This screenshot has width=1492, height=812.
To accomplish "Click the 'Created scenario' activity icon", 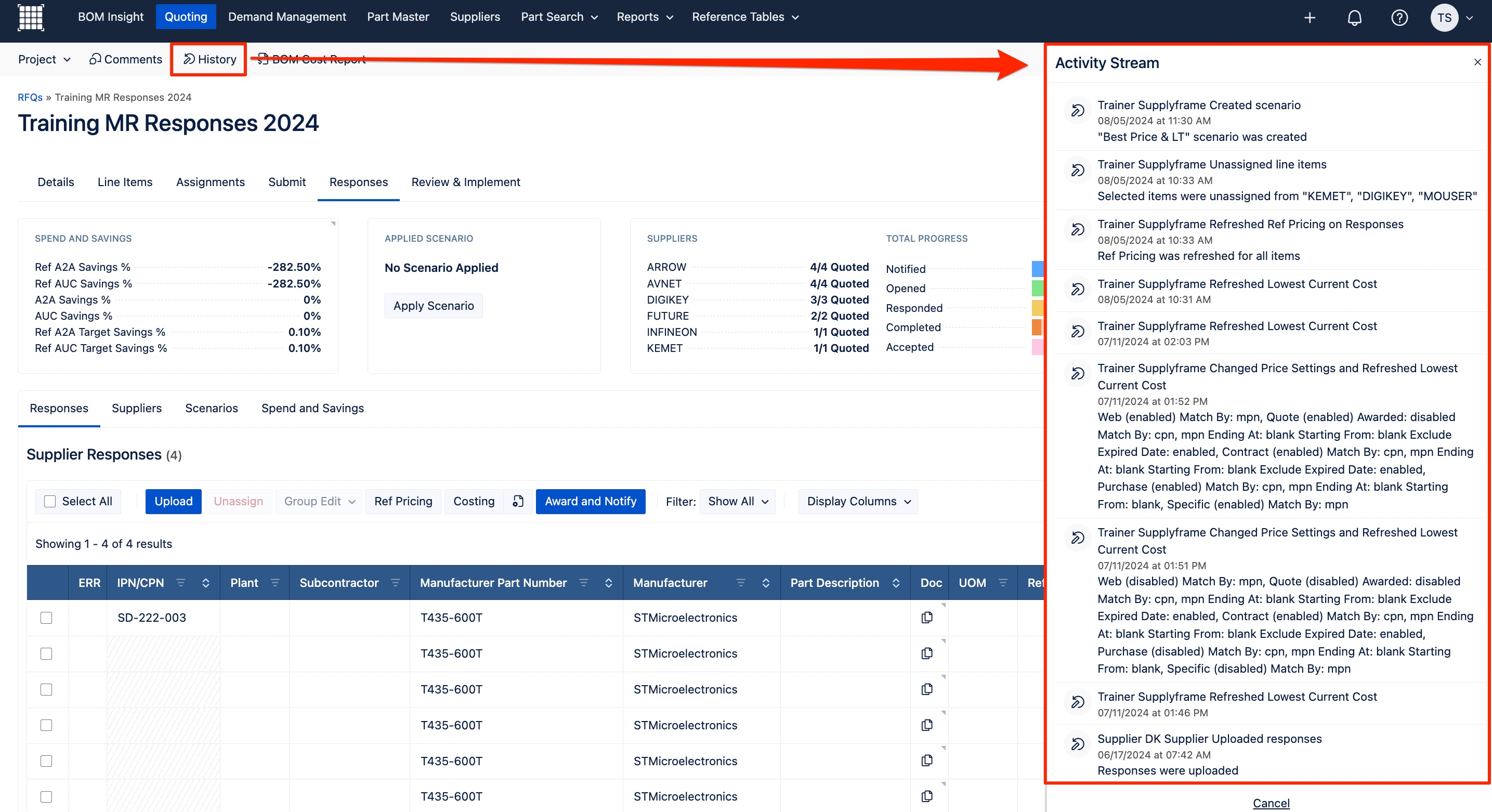I will [1077, 110].
